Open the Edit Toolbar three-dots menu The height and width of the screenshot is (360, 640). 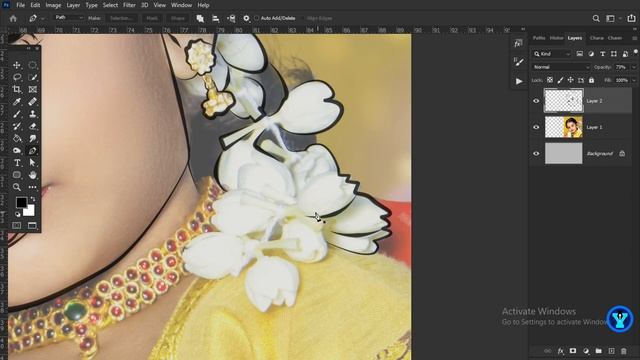[x=33, y=187]
